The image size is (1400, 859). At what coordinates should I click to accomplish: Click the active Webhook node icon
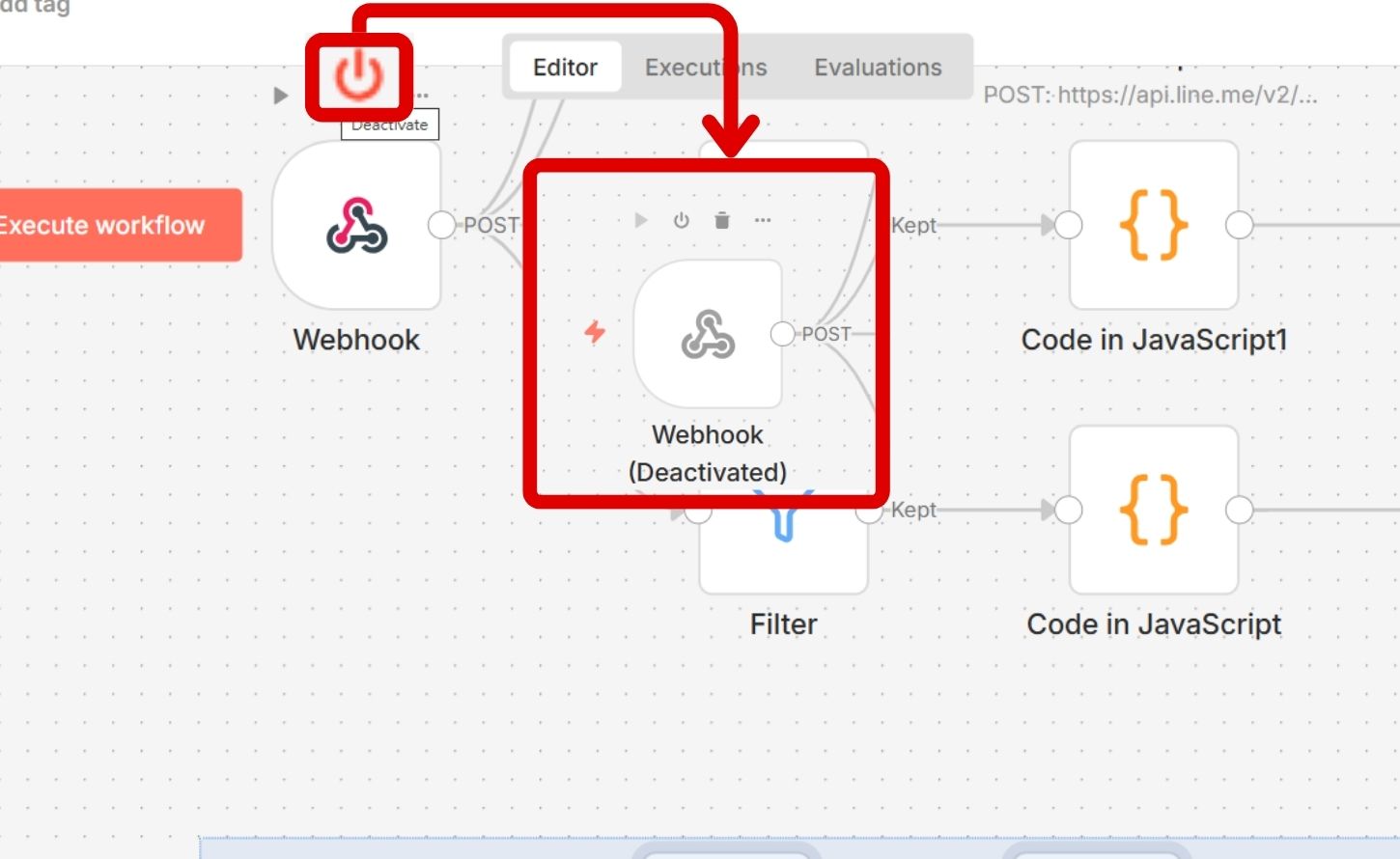coord(357,226)
